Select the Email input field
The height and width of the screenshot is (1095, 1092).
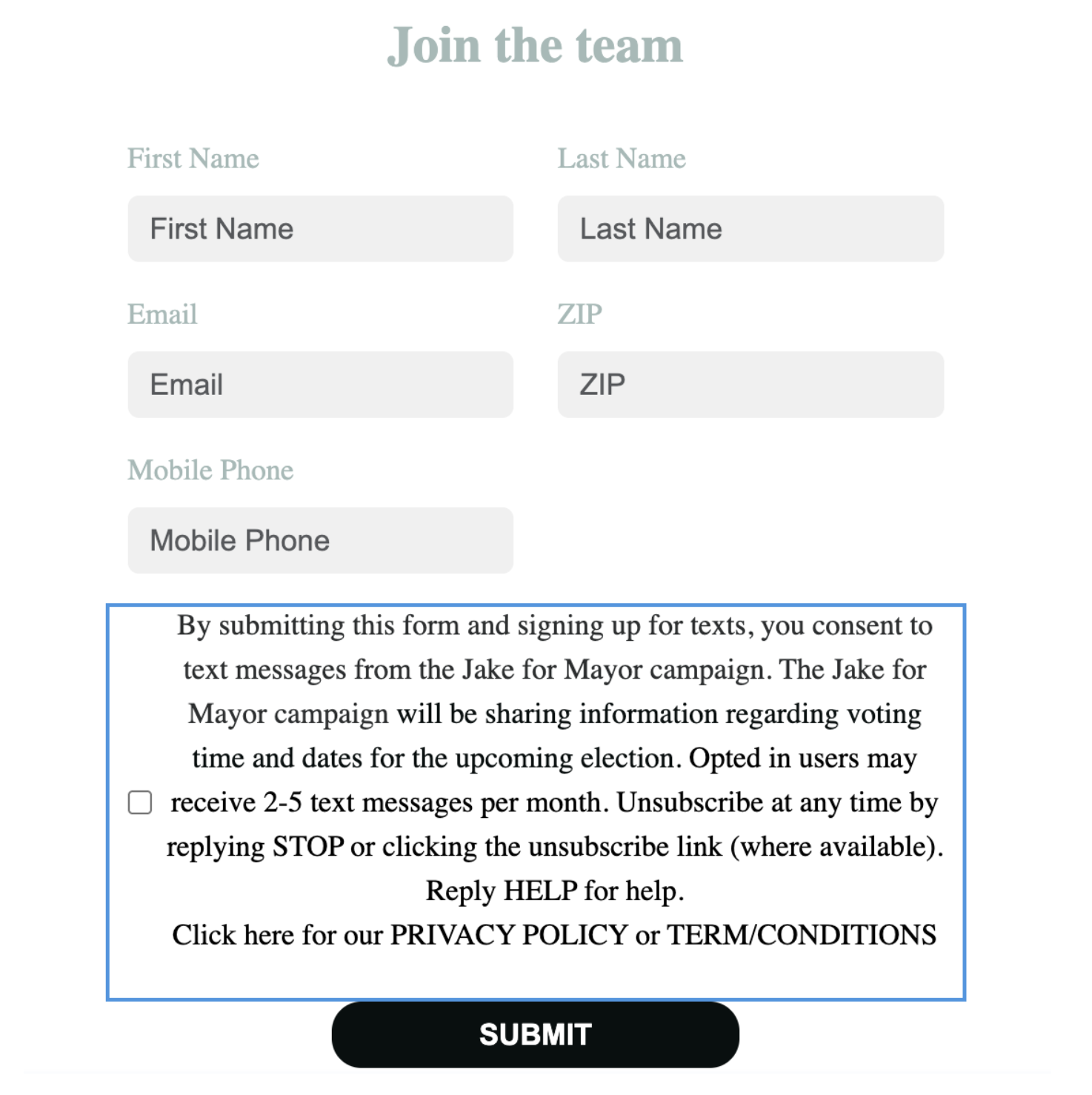coord(320,385)
